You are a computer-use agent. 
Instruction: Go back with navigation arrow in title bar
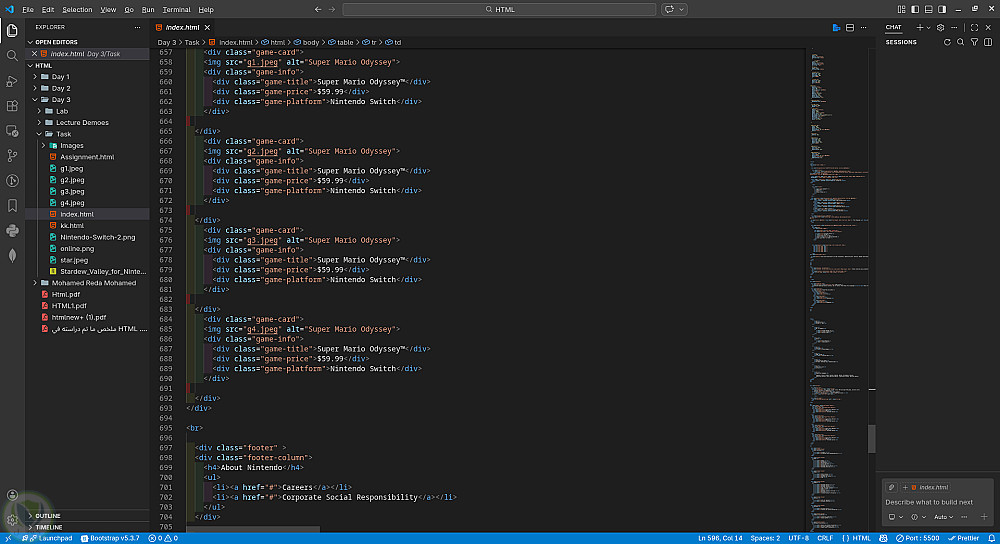[318, 10]
